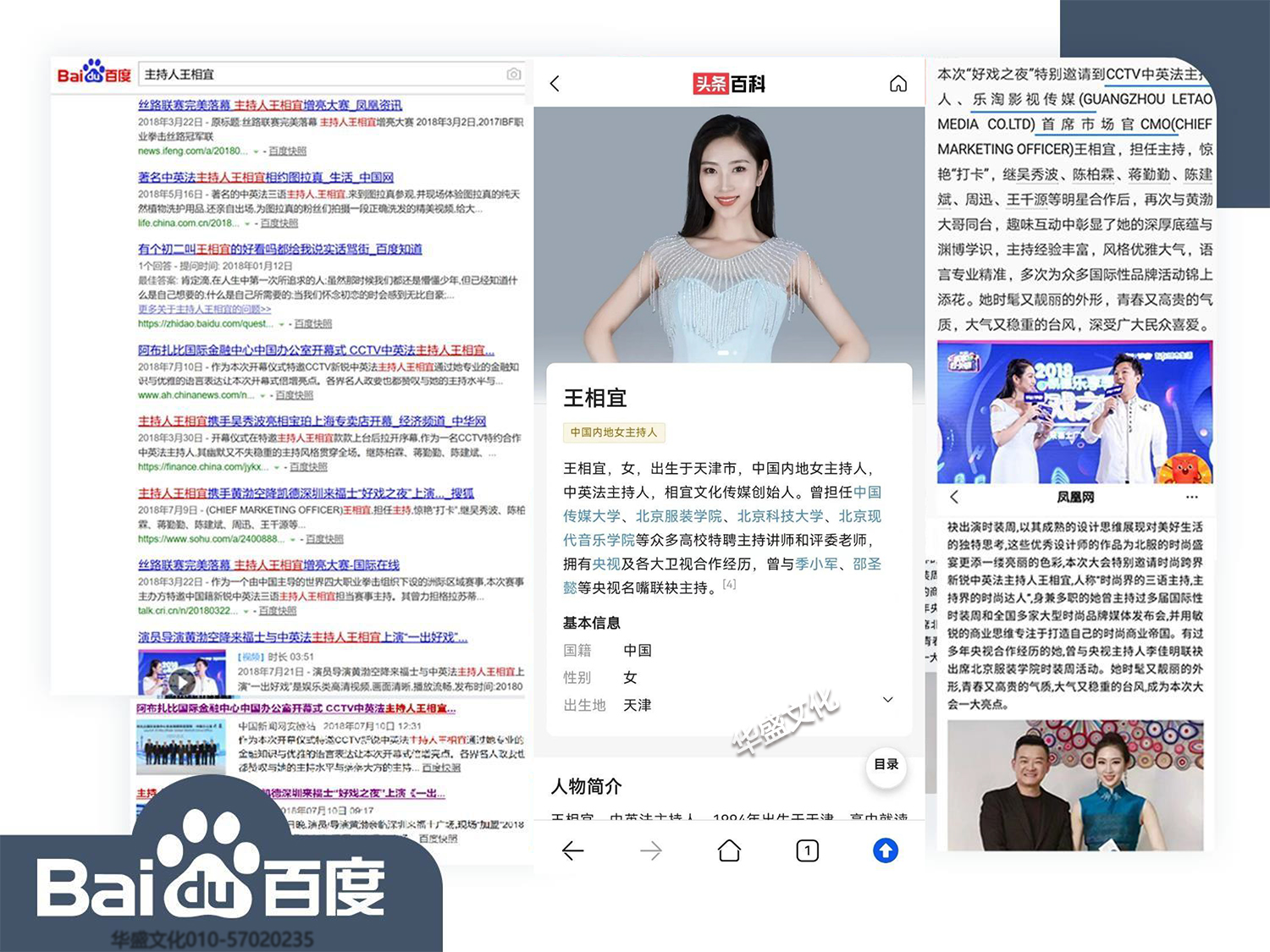This screenshot has width=1270, height=952.
Task: Tap the back chevron in 凤凰网 header
Action: 955,497
